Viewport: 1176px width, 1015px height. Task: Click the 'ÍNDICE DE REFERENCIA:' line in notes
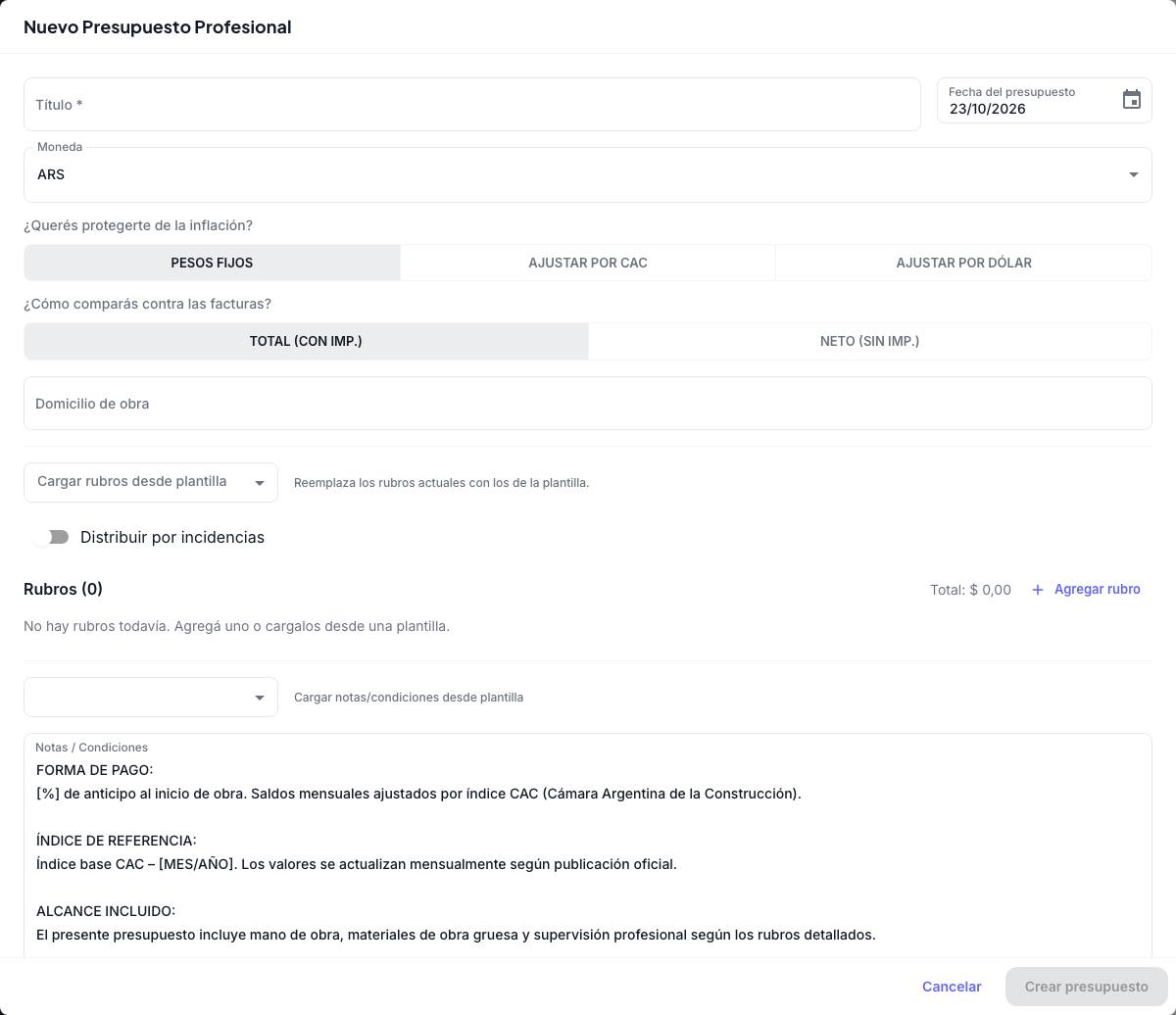pos(117,841)
